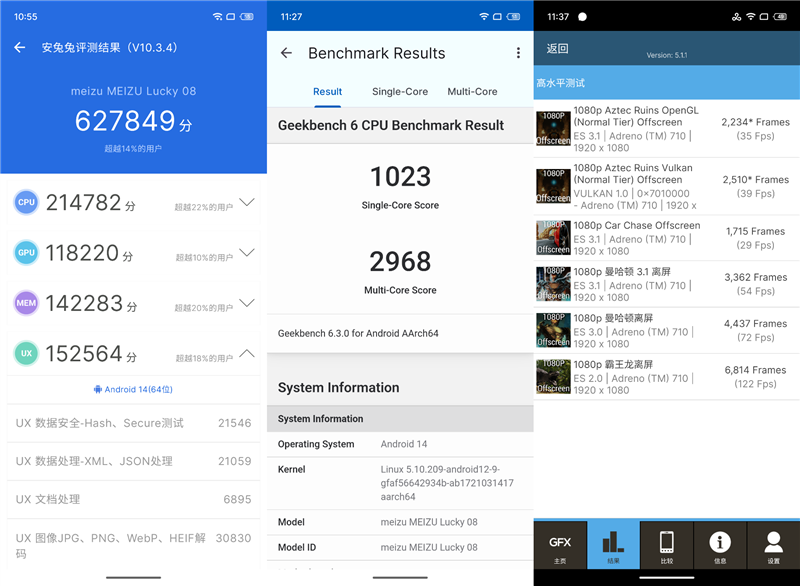Screen dimensions: 800x586
Task: Tap the back arrow beside Benchmark Results
Action: [x=286, y=53]
